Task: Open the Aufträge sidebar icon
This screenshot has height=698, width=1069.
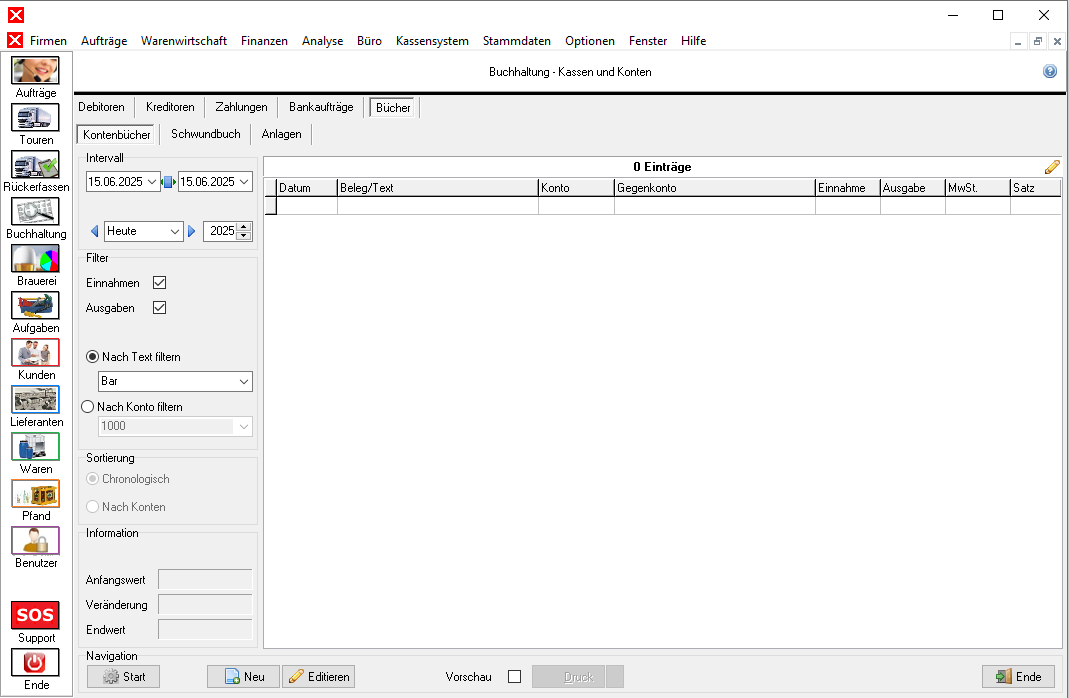Action: pyautogui.click(x=35, y=71)
